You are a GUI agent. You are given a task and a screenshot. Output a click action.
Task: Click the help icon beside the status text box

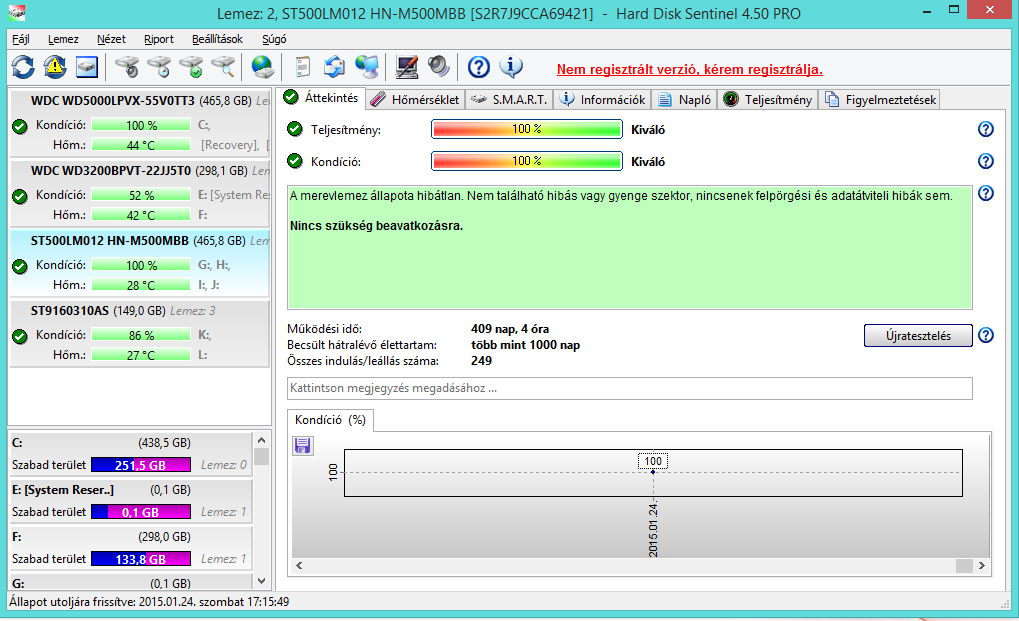(x=986, y=193)
